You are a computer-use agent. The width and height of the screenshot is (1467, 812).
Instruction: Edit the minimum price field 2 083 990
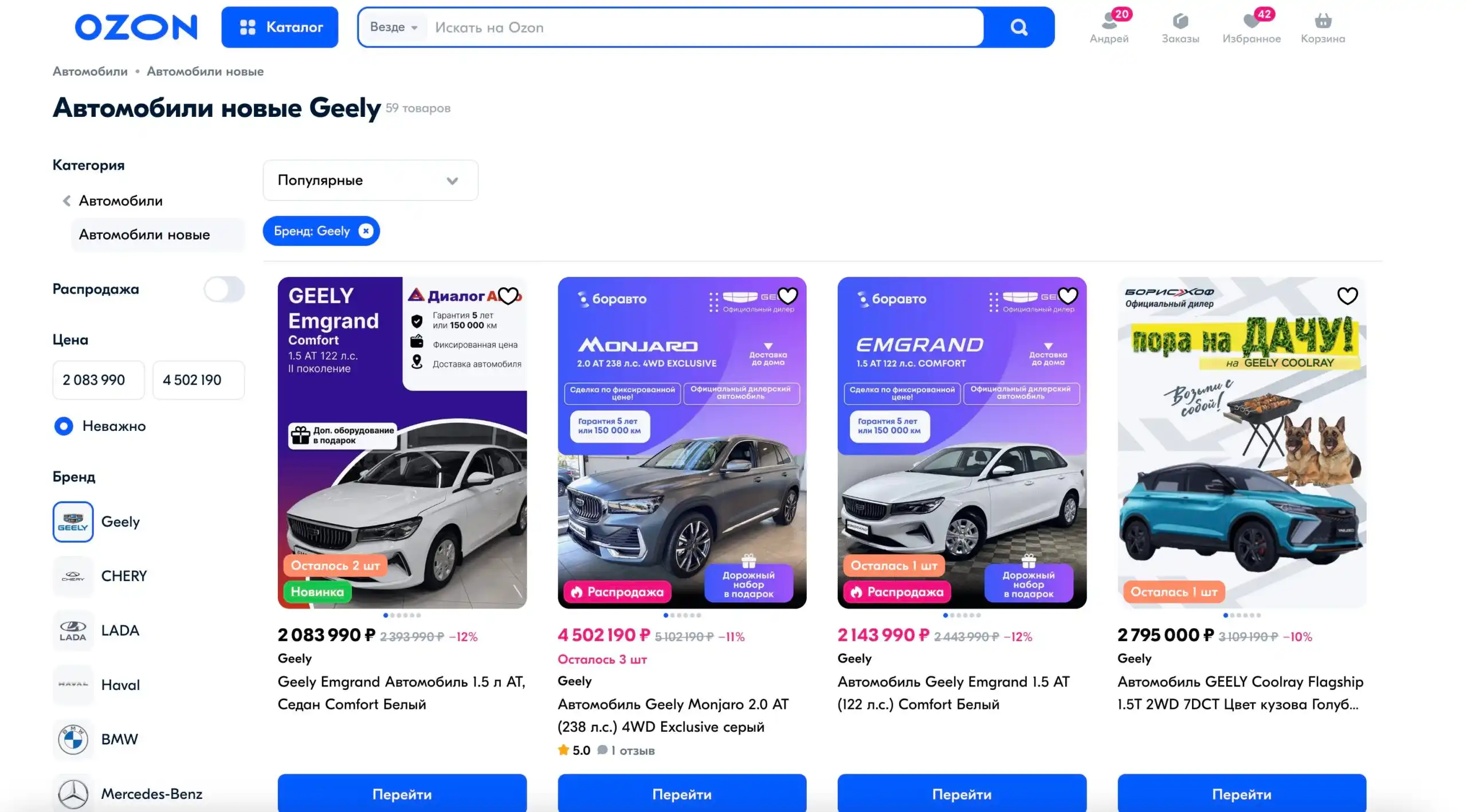pos(98,380)
